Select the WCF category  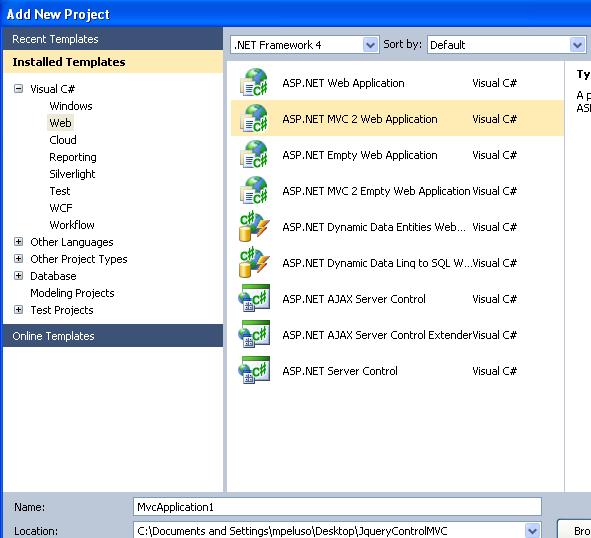tap(61, 208)
